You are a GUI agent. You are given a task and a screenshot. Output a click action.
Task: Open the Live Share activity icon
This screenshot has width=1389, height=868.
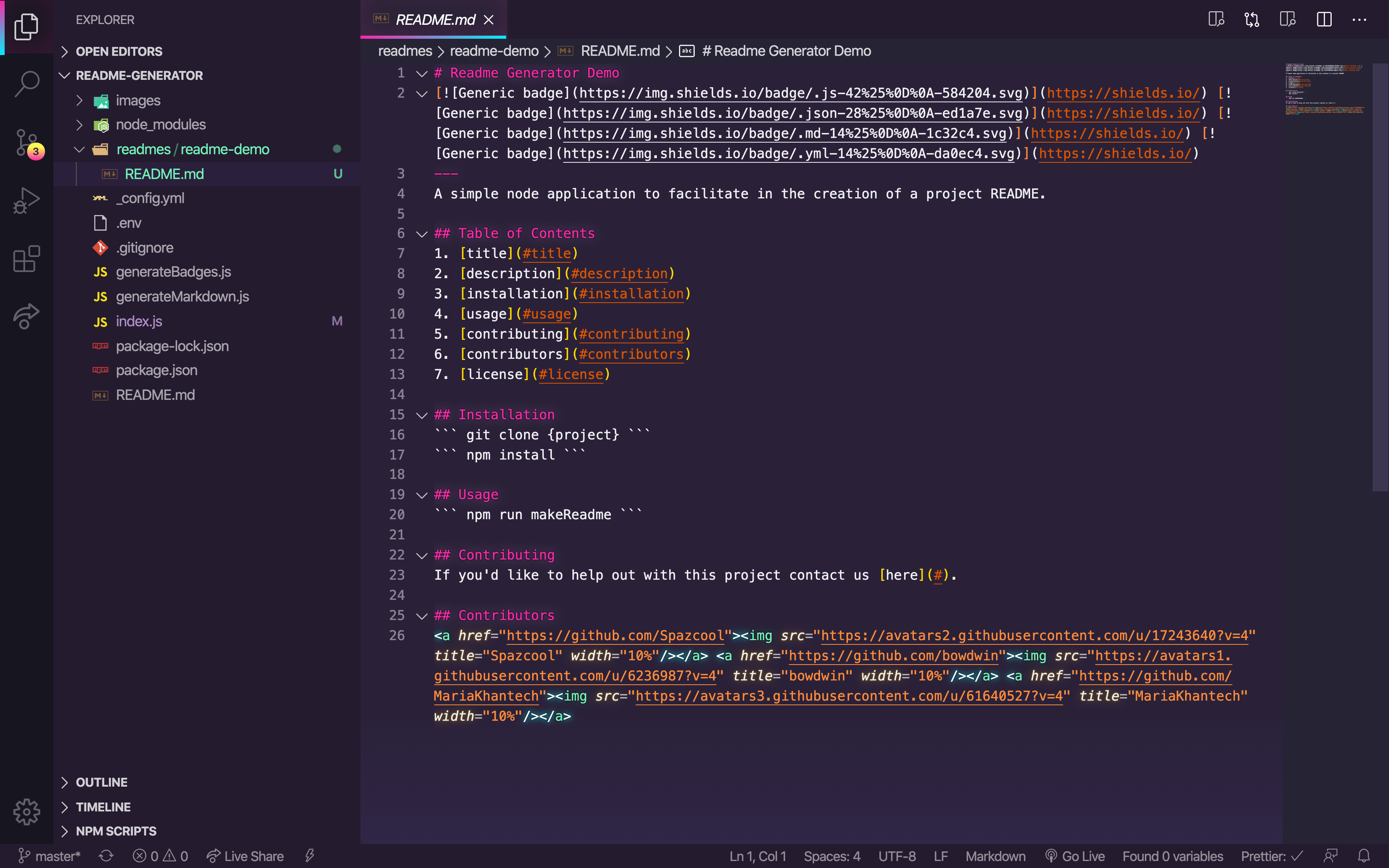[x=26, y=316]
